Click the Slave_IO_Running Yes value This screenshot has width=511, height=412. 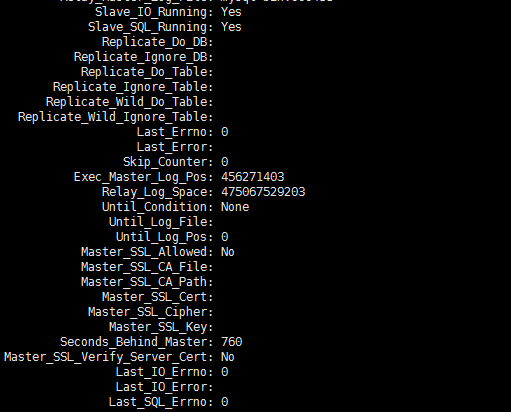pyautogui.click(x=231, y=12)
